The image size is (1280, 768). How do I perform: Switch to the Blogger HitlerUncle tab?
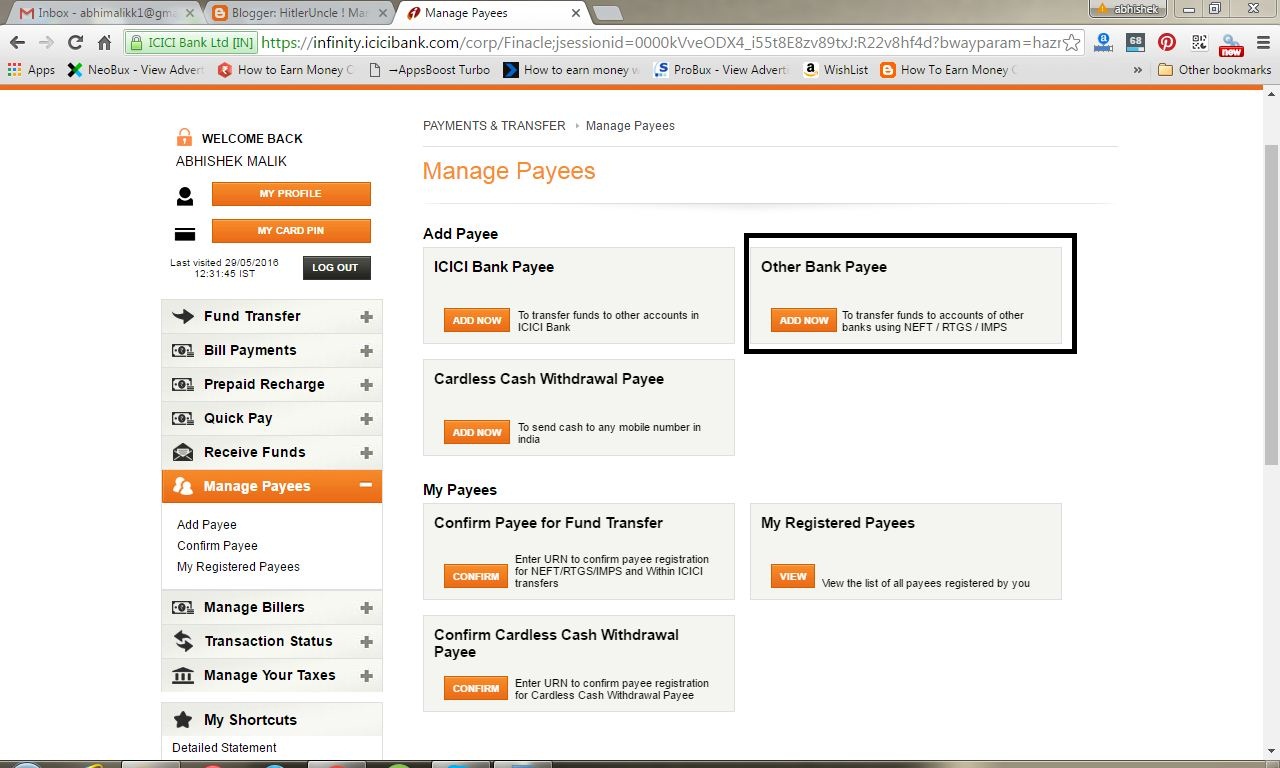(x=297, y=13)
